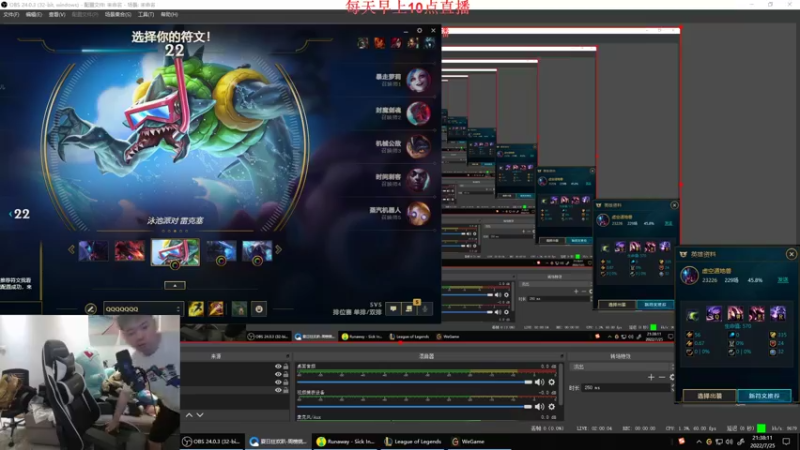The height and width of the screenshot is (450, 800).
Task: Move selected source down with the arrow
Action: point(200,415)
